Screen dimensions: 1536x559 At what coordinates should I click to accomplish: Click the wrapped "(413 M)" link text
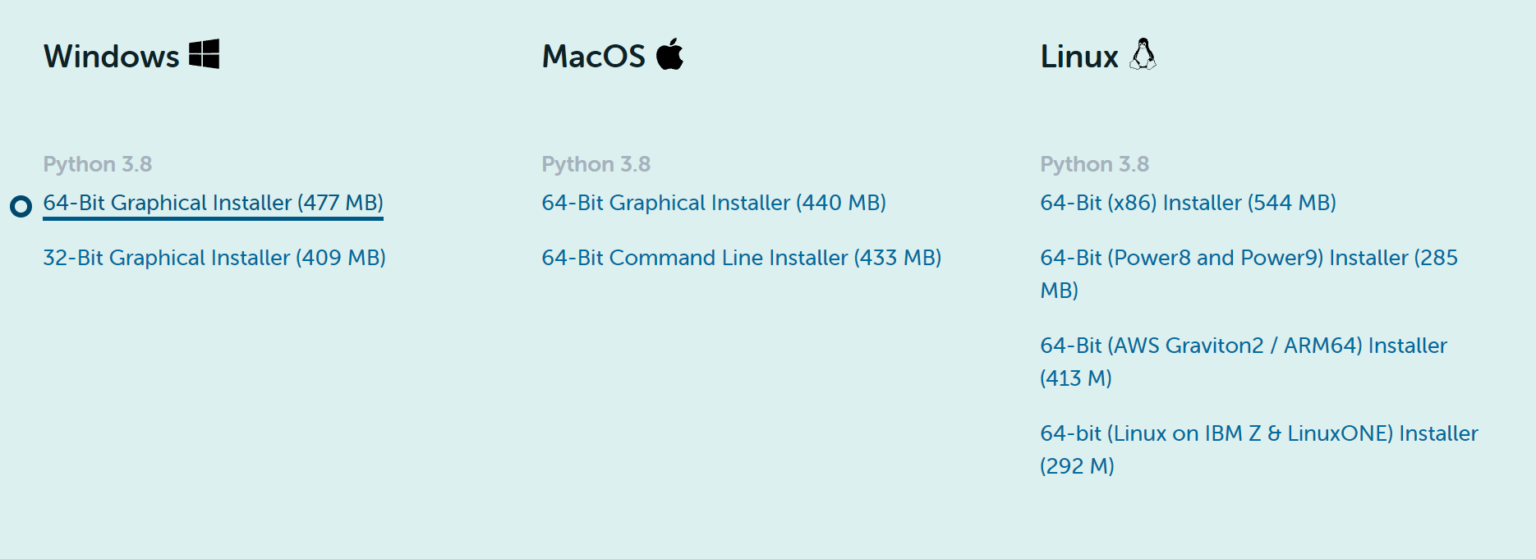[x=1075, y=379]
